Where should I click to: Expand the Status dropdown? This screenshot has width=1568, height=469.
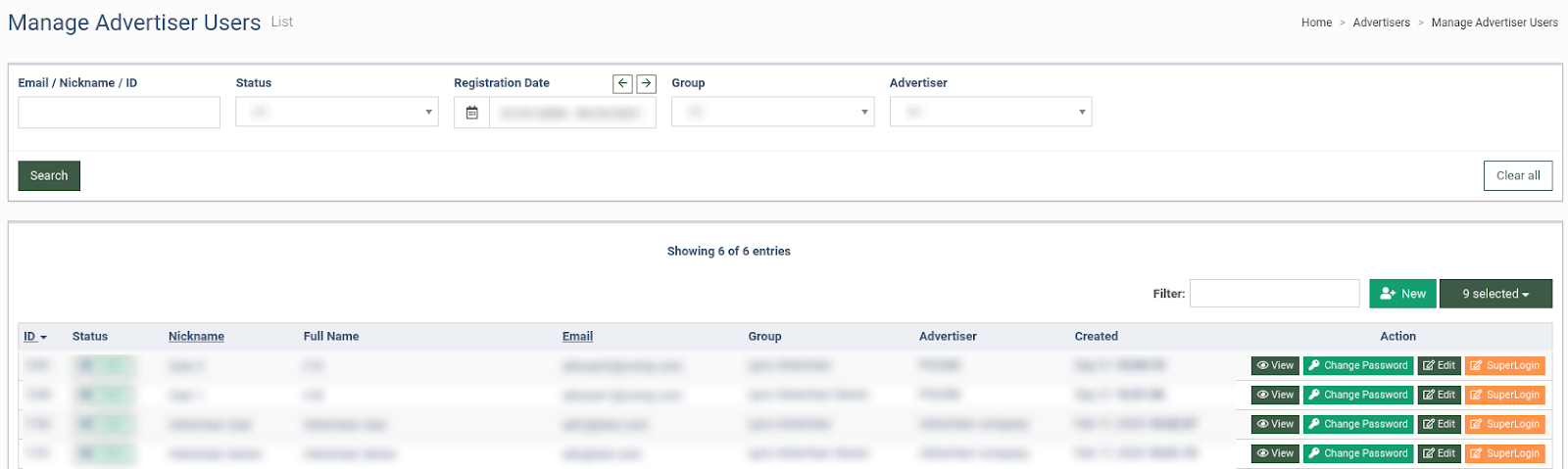pyautogui.click(x=337, y=112)
